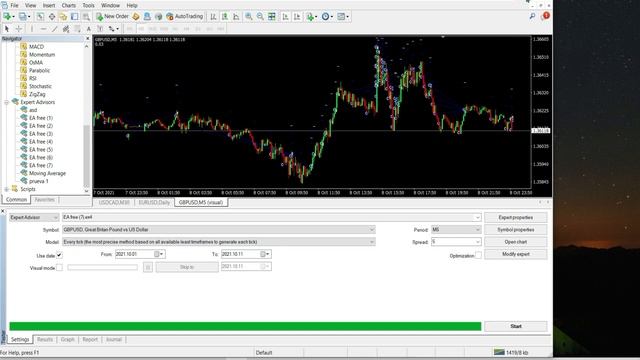Select the vertical line drawing tool

click(32, 29)
